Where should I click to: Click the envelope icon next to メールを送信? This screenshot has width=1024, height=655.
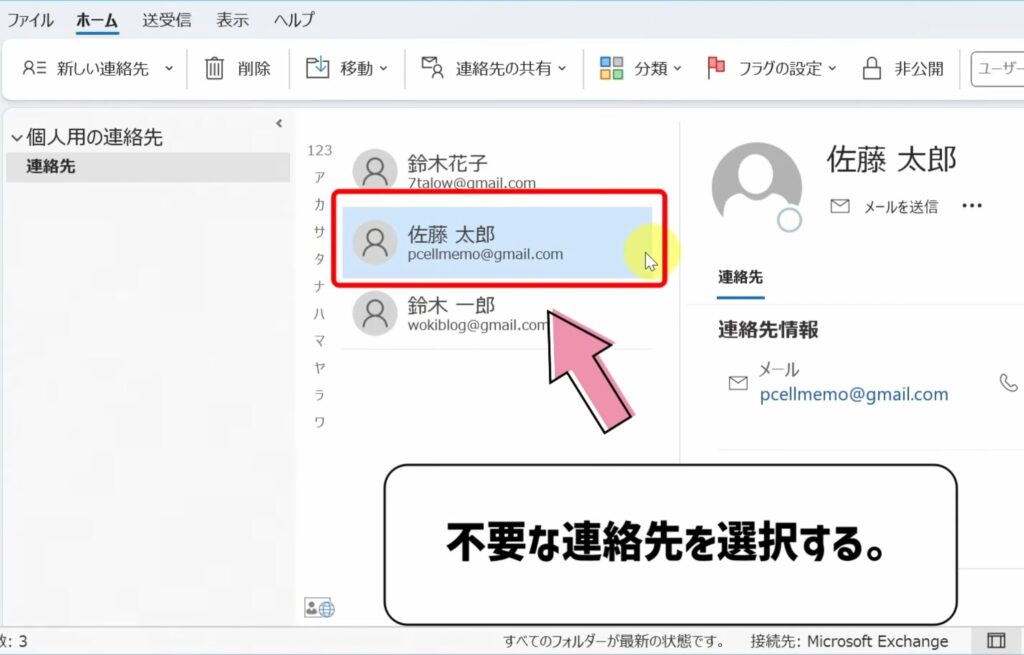(x=839, y=206)
